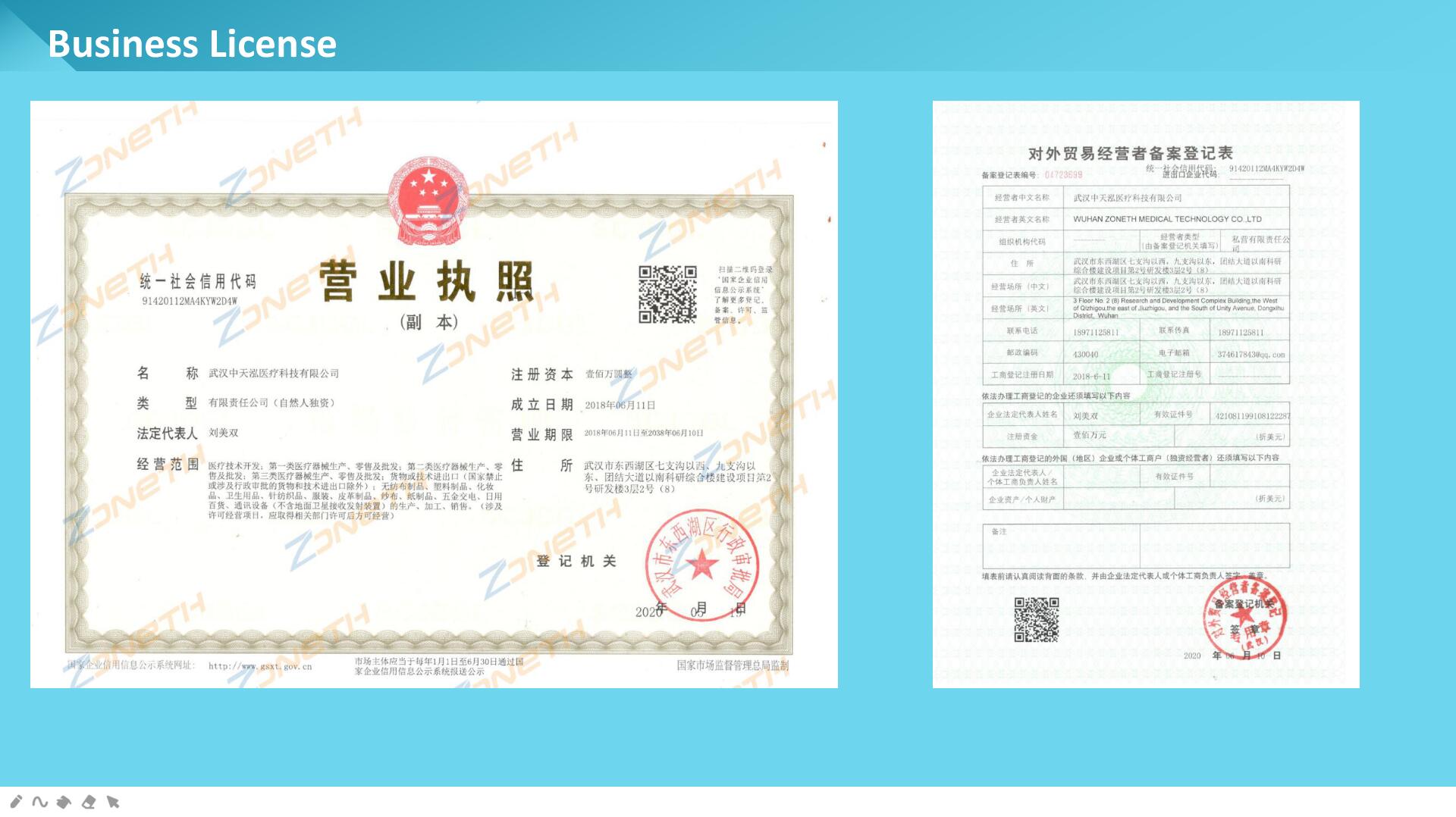Select the pencil annotation tool
This screenshot has height=817, width=1456.
(x=16, y=801)
